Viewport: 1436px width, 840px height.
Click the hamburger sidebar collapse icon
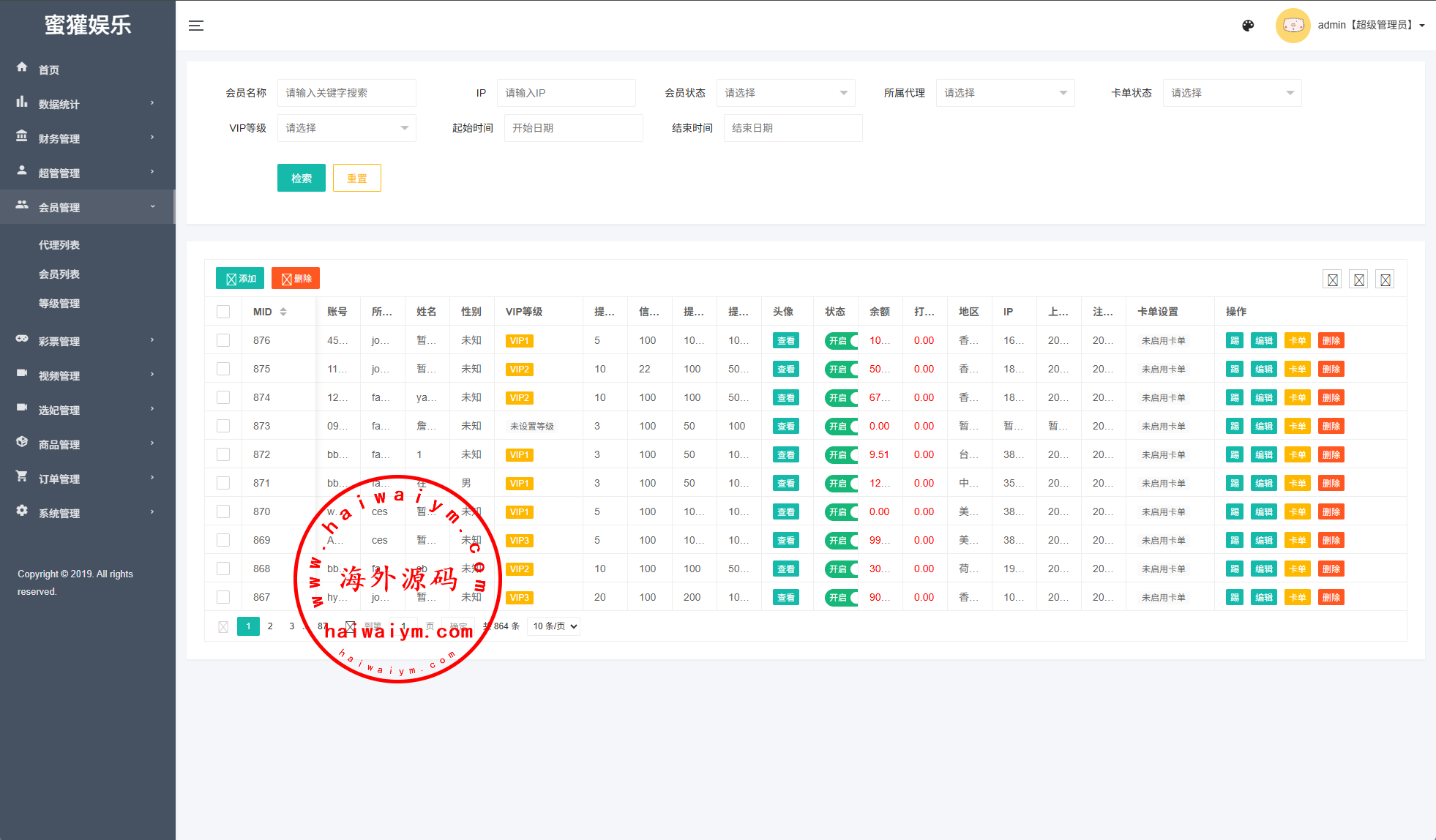[195, 26]
